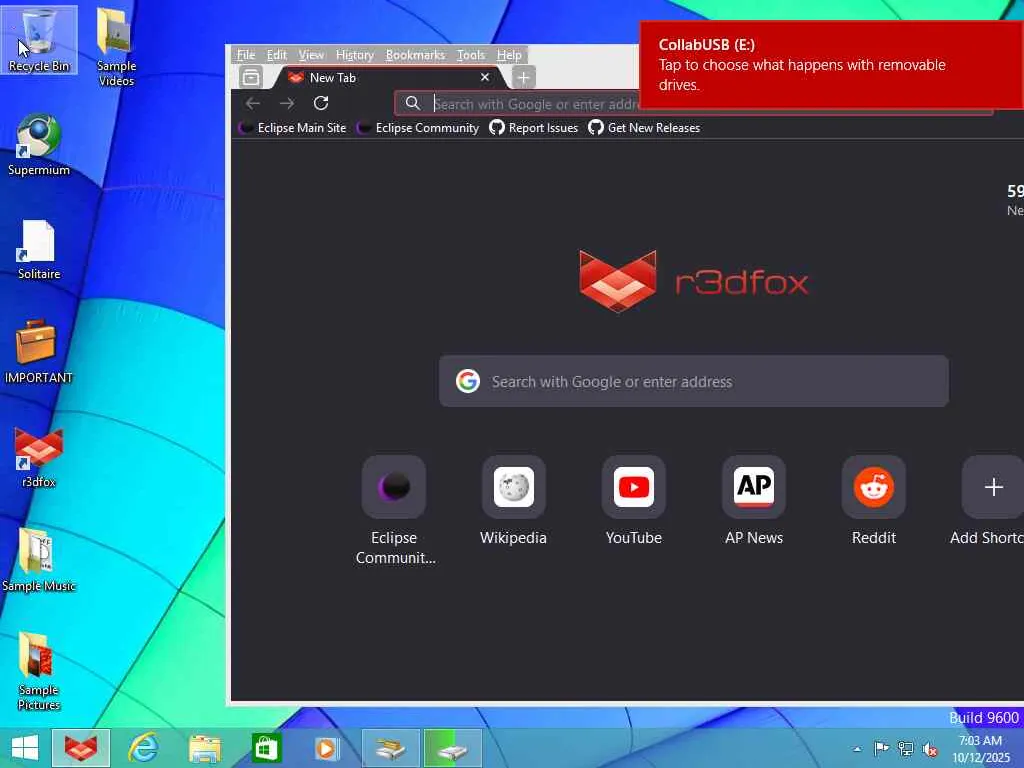Open the Report Issues bookmark

click(x=534, y=128)
